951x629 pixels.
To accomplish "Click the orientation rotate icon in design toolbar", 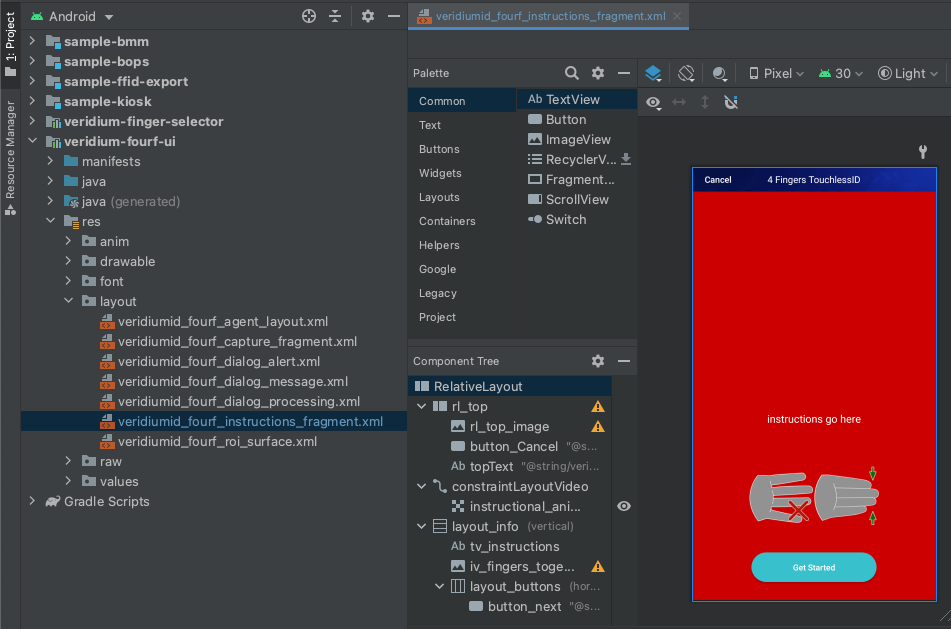I will (x=686, y=73).
